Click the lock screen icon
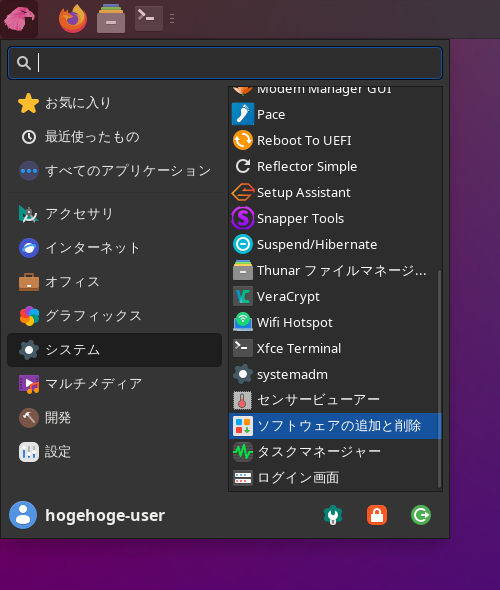 (x=377, y=515)
